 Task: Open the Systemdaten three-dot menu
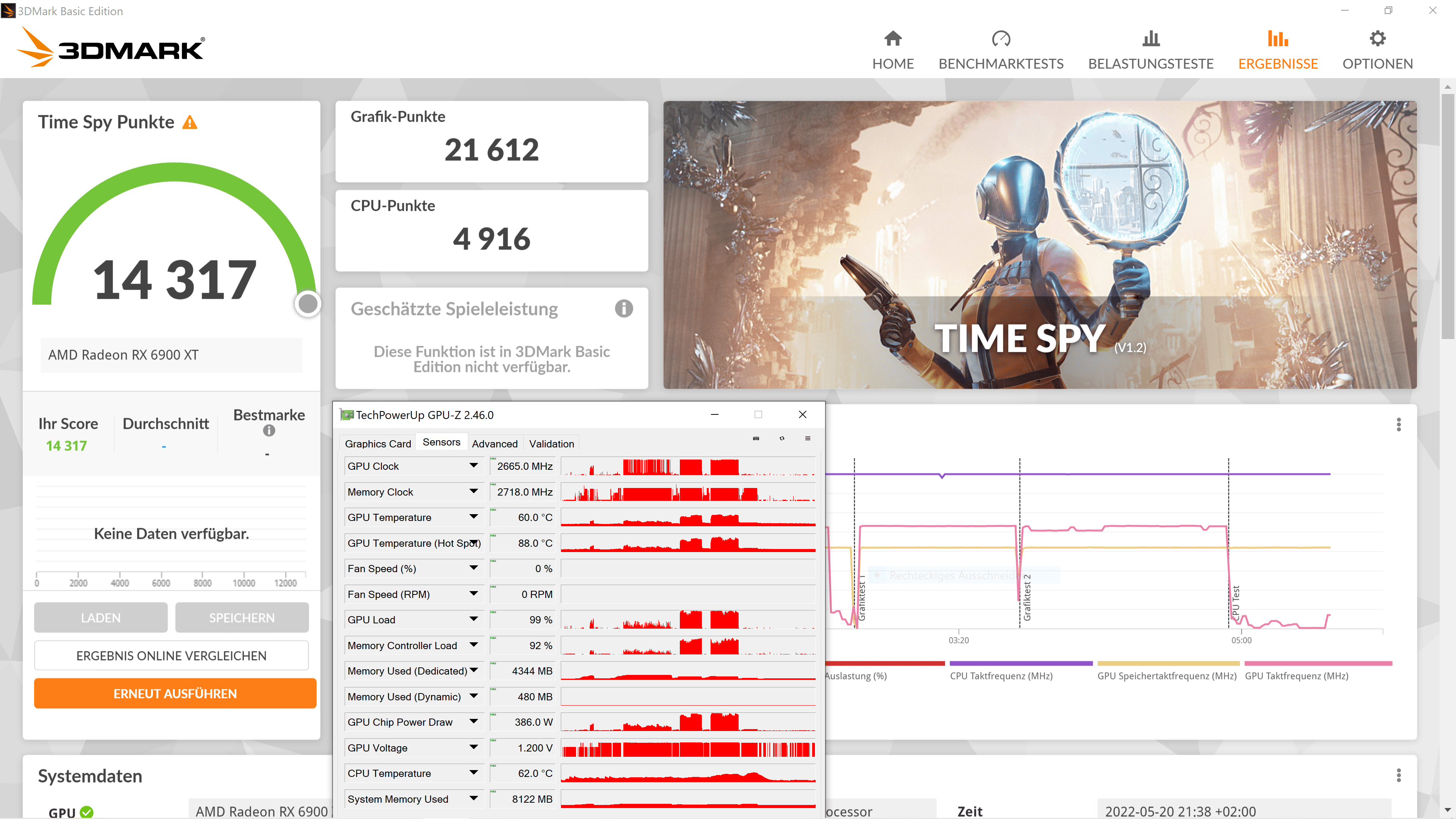[x=1398, y=775]
